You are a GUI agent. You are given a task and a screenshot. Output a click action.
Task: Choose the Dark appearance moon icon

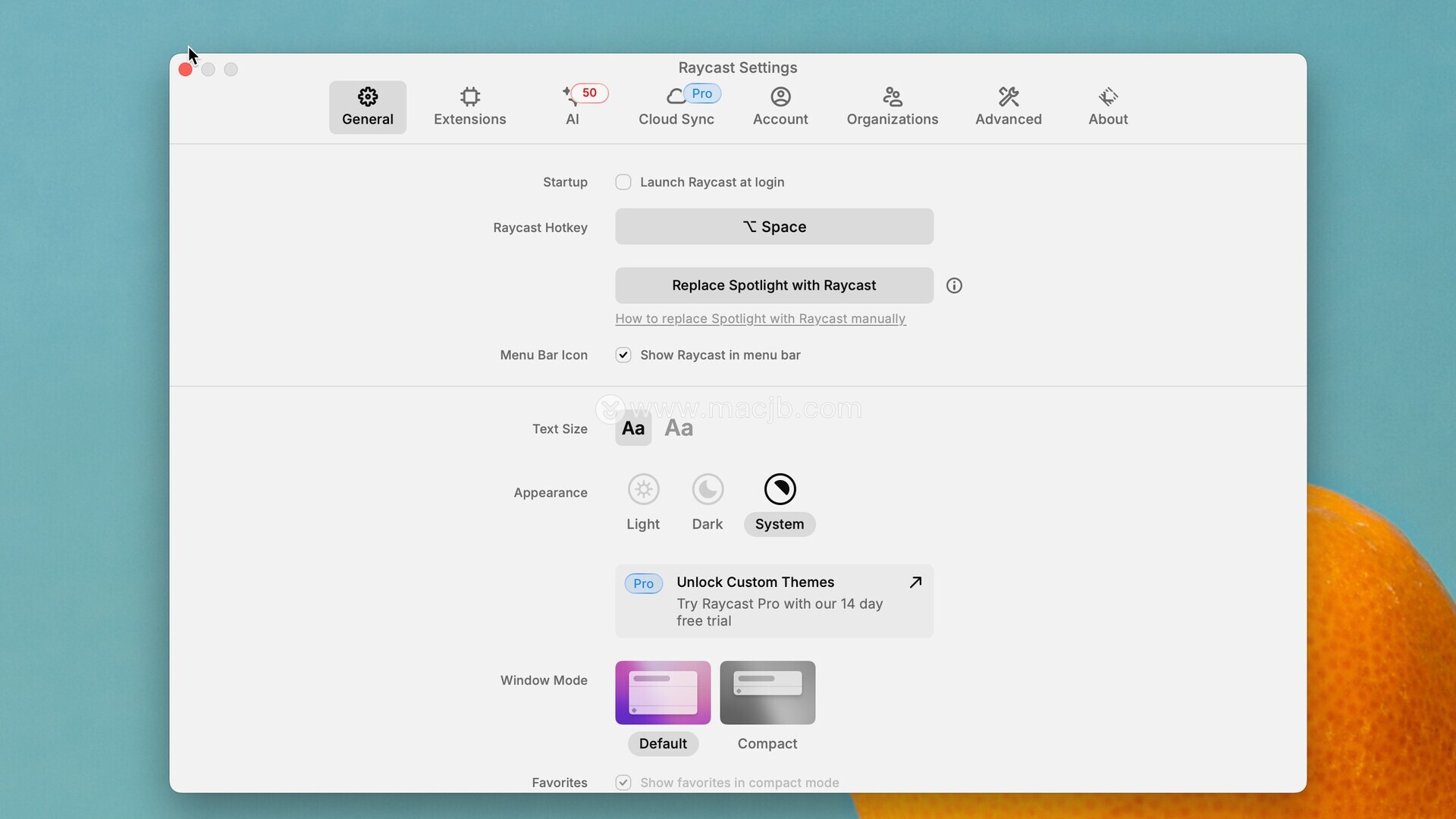pos(708,489)
